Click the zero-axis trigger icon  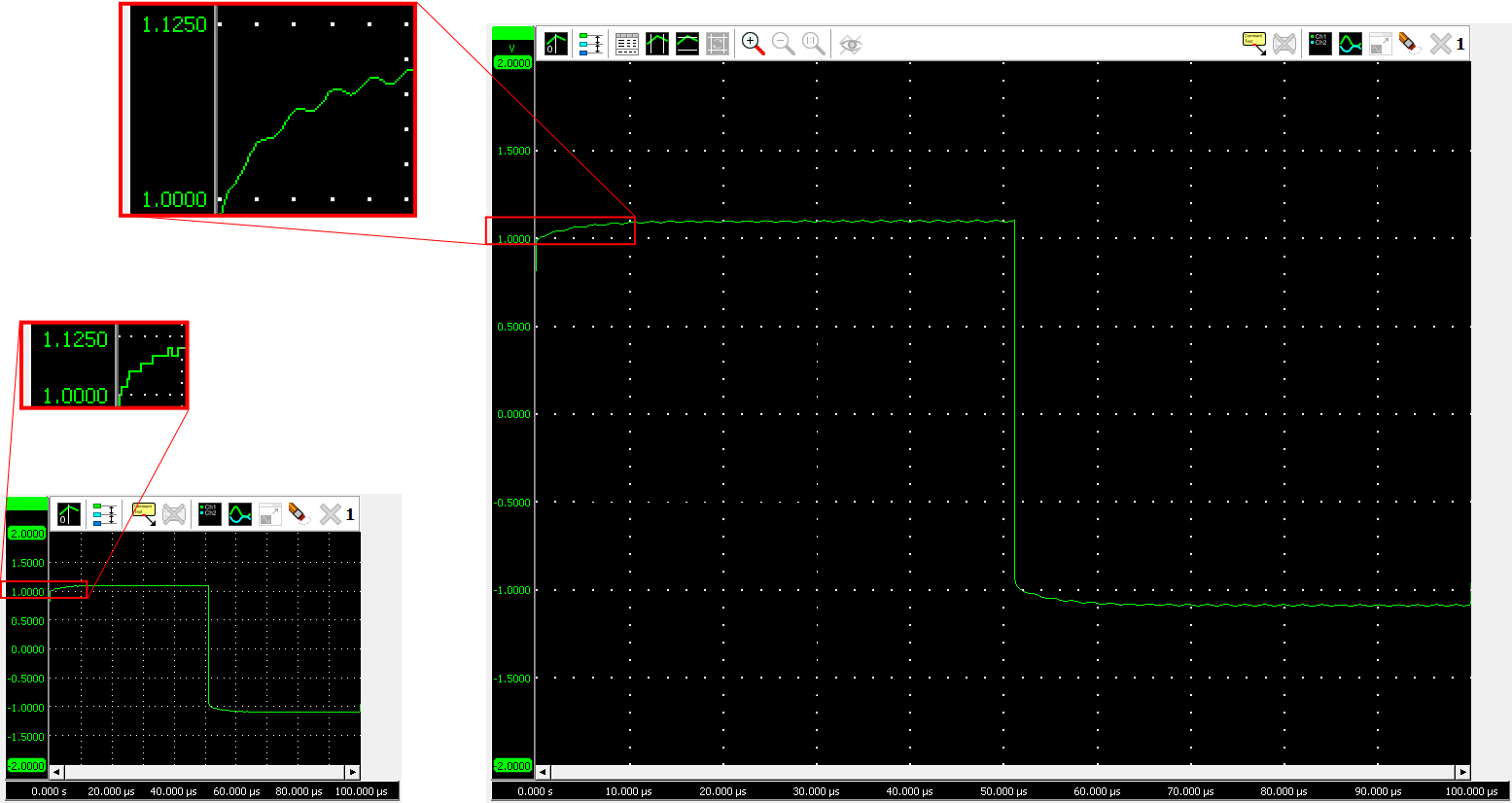coord(554,43)
